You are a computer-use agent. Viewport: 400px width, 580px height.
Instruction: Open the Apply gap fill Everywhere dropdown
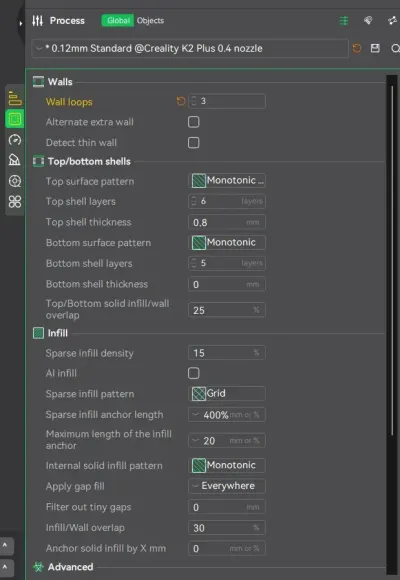pos(227,486)
